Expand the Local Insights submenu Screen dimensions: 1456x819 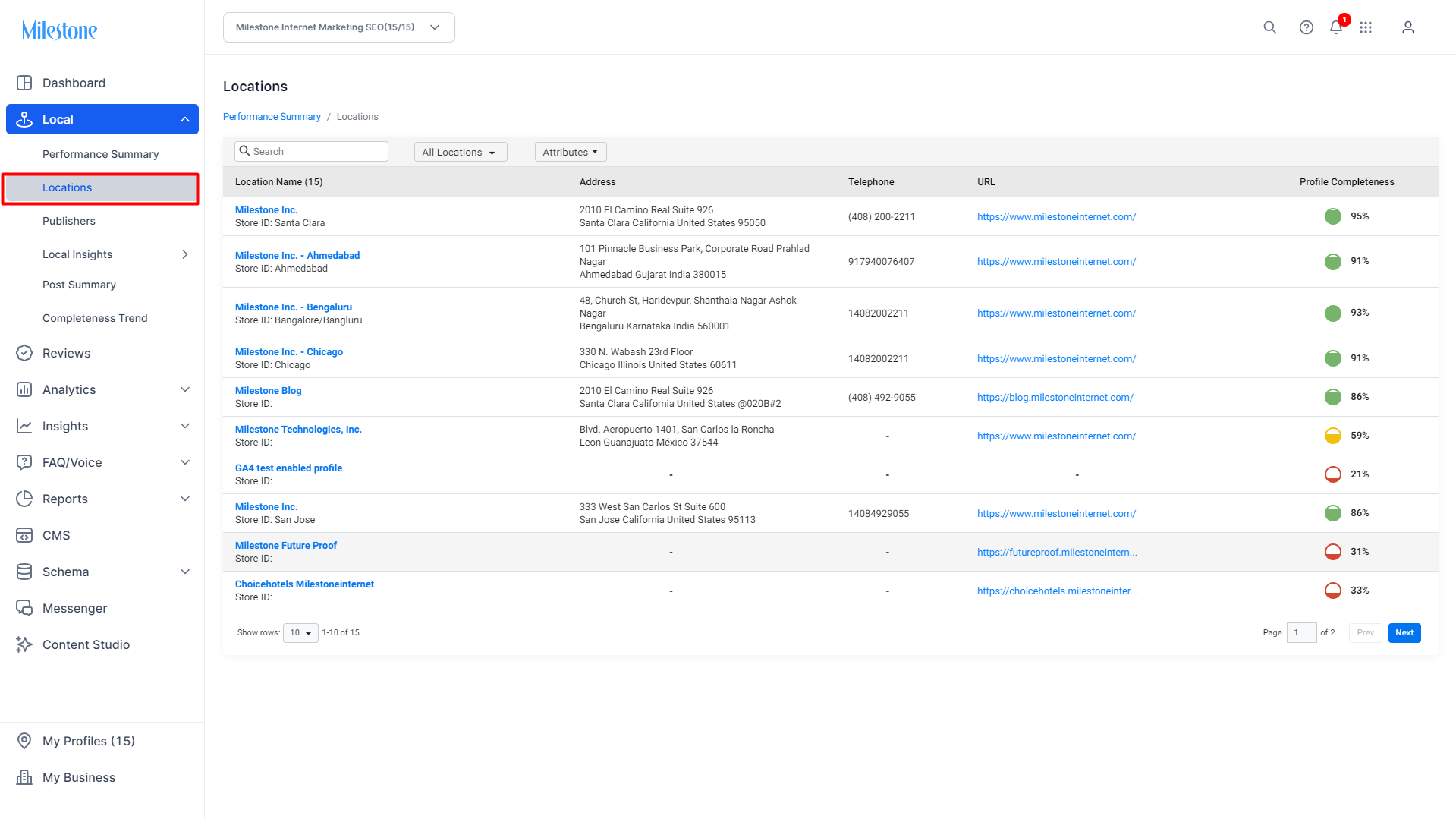185,254
